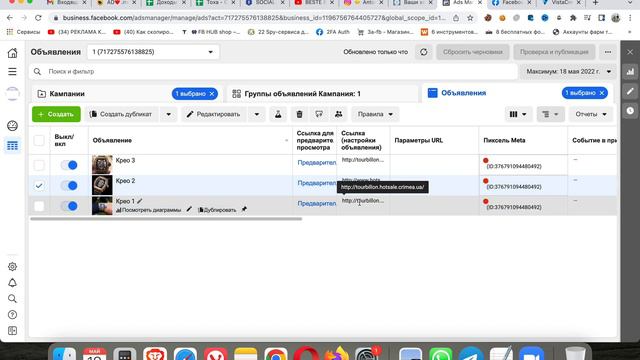Click Дублировать under Крео 1
The image size is (640, 360).
click(217, 210)
